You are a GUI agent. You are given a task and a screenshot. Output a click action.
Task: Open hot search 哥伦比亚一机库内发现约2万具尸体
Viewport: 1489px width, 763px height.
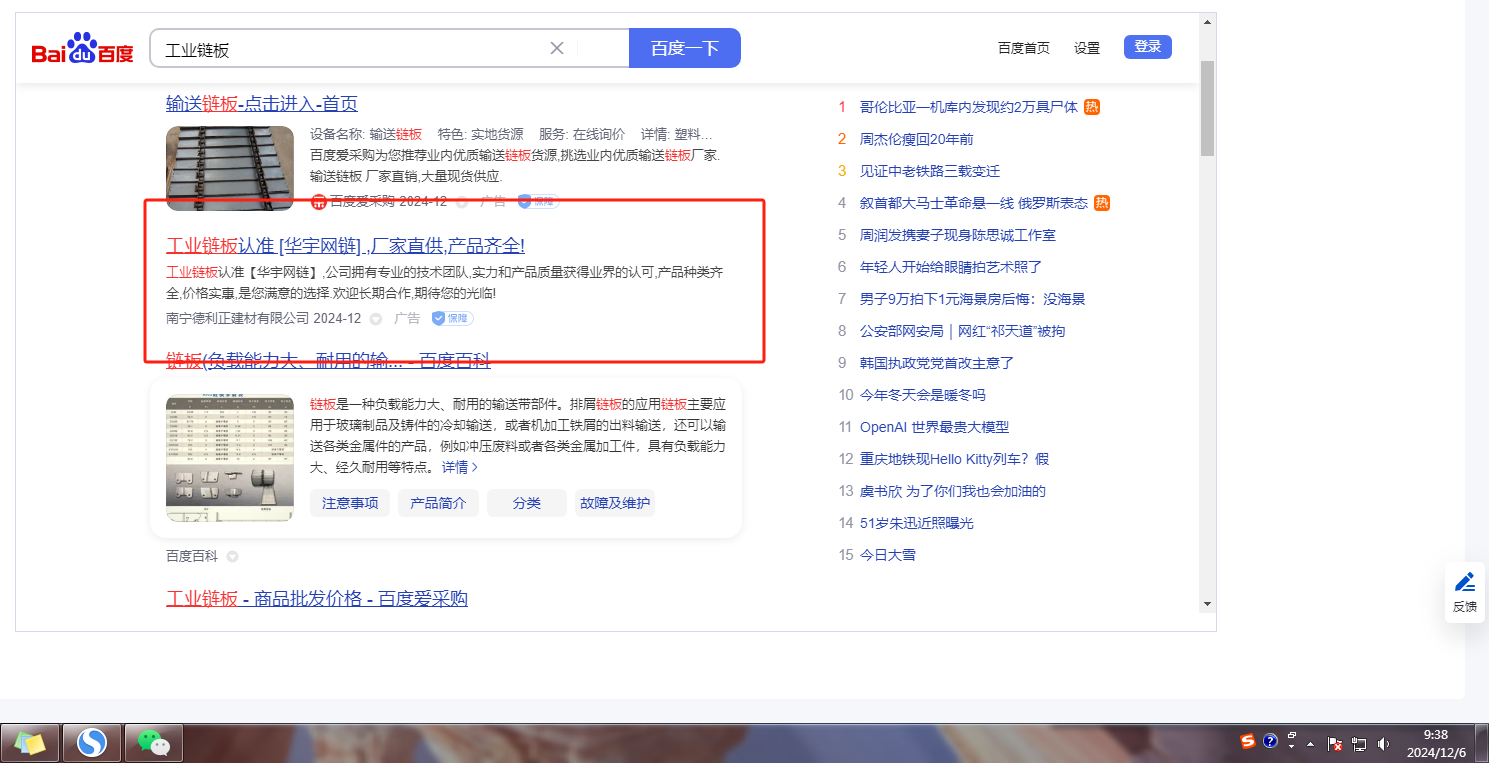point(969,107)
